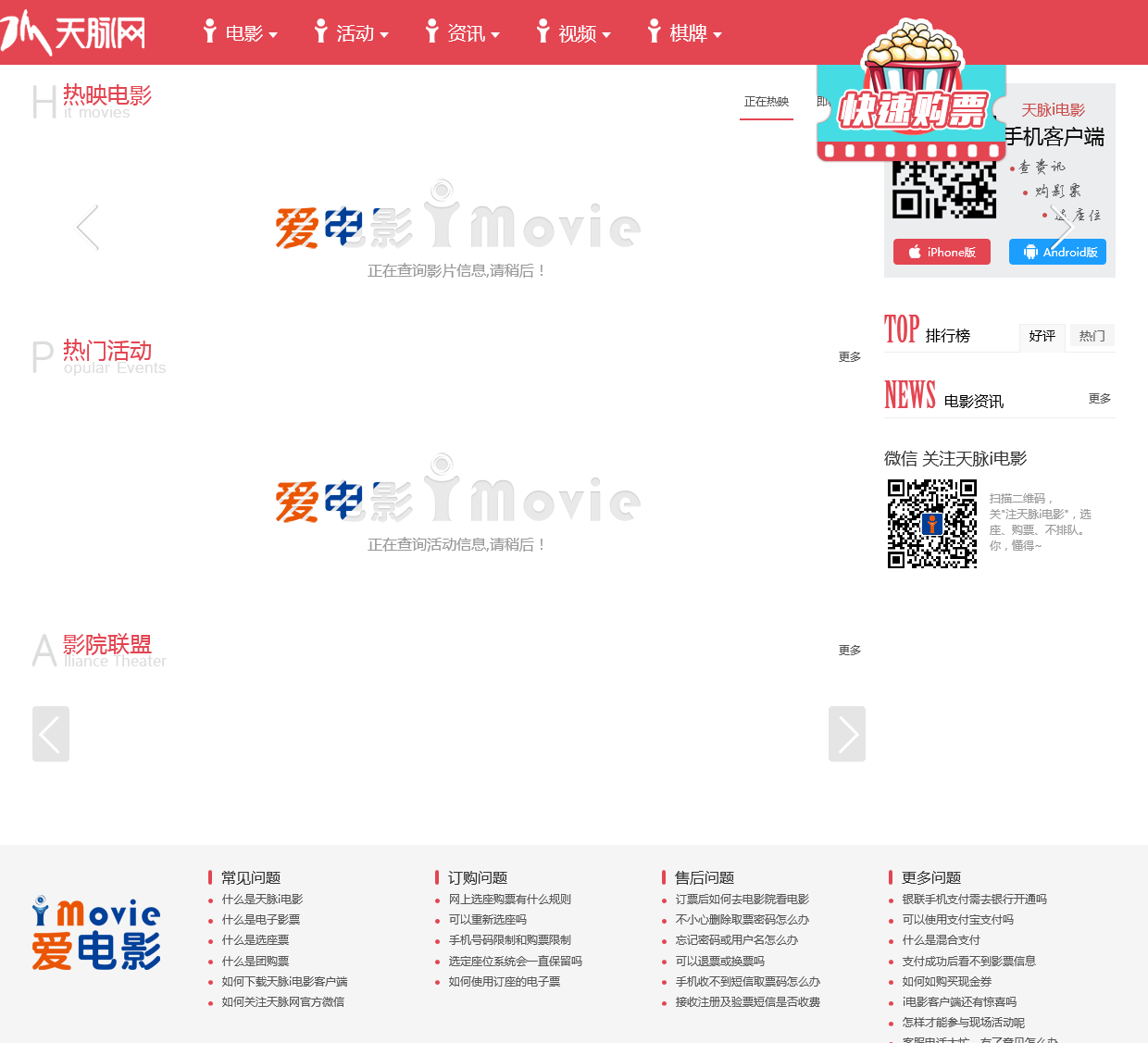Open FAQ 什么是电子影票
The height and width of the screenshot is (1043, 1148).
point(261,920)
